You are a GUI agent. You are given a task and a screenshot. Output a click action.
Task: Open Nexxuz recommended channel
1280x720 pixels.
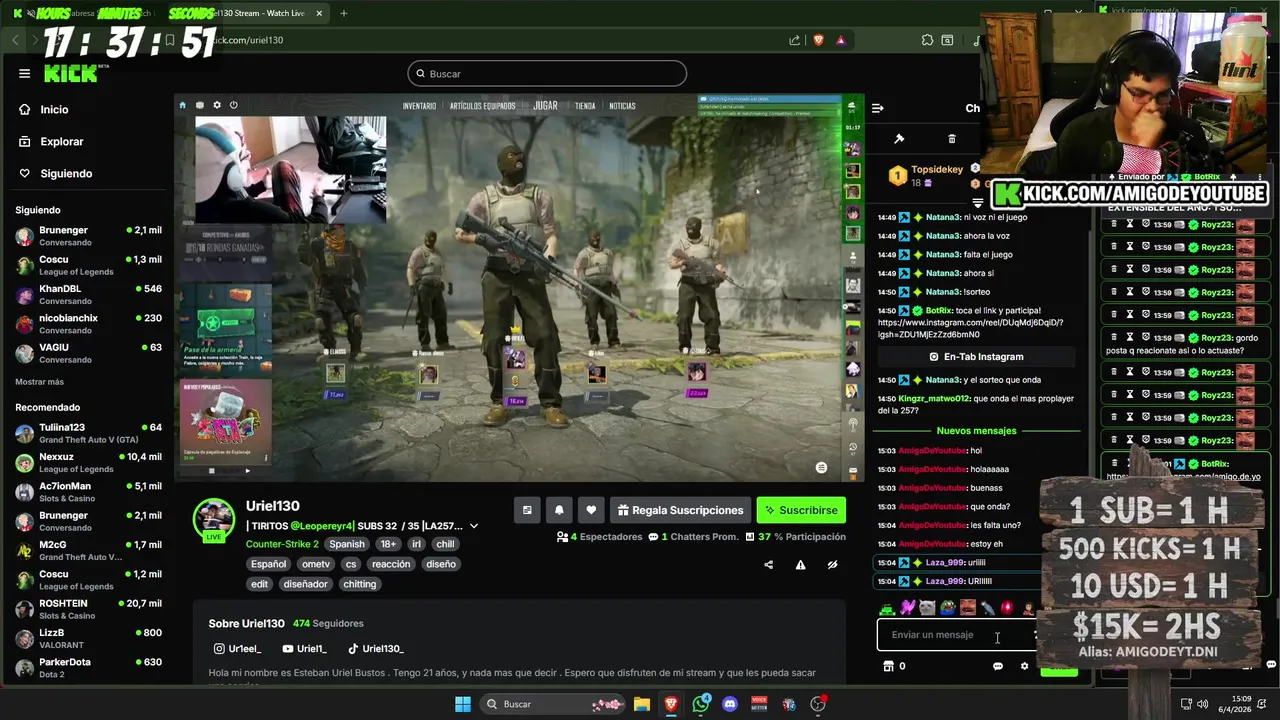point(88,462)
